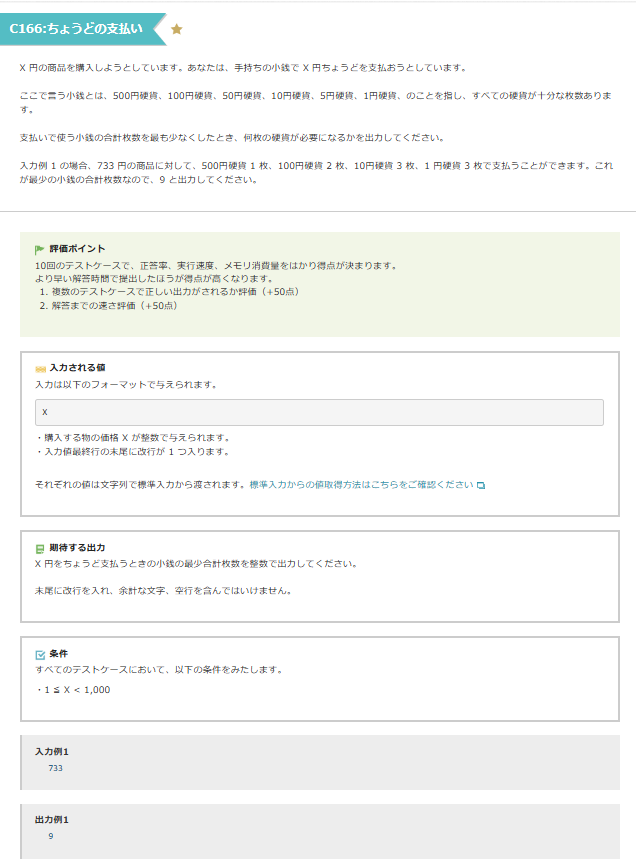The height and width of the screenshot is (859, 636).
Task: Click the 入力される値 section heading
Action: 77,368
